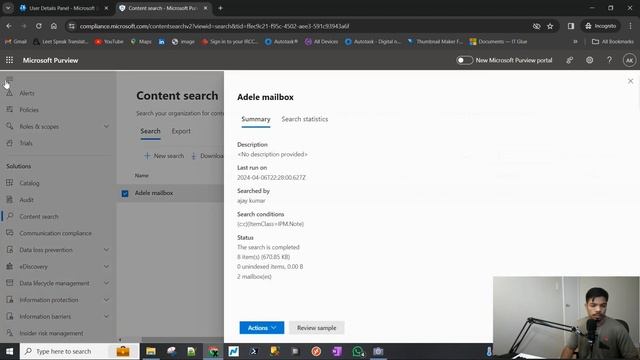Expand Data lifecycle management chevron
This screenshot has height=360, width=640.
pyautogui.click(x=106, y=283)
